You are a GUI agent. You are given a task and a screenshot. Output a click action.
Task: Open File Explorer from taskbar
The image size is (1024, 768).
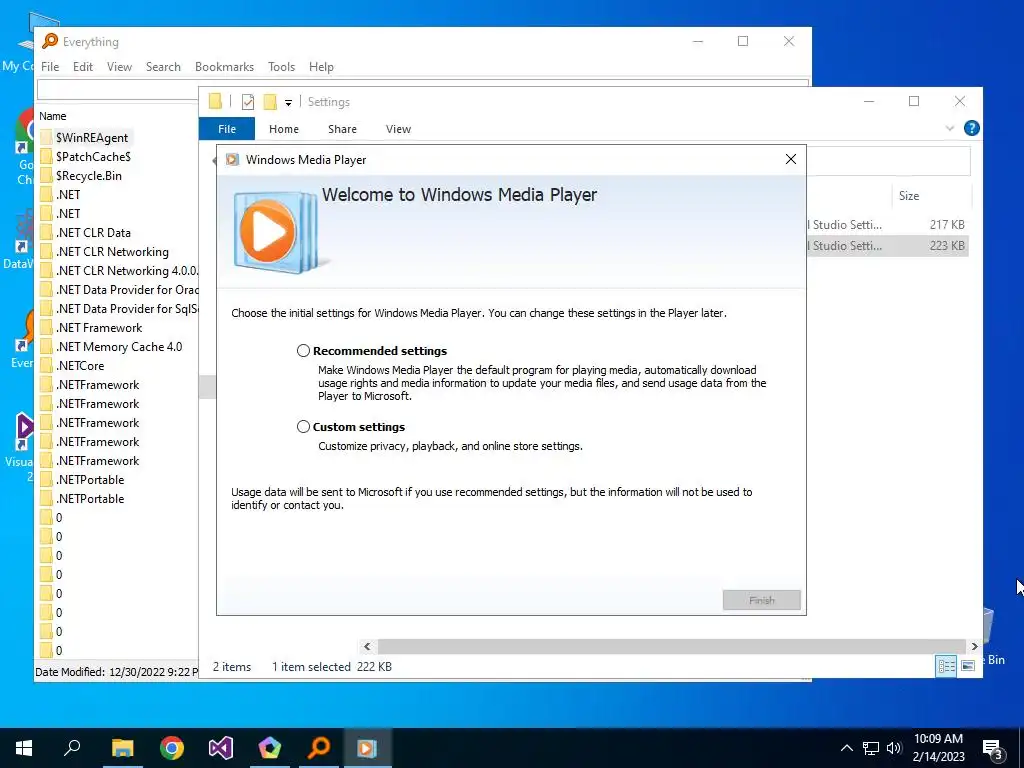point(122,748)
